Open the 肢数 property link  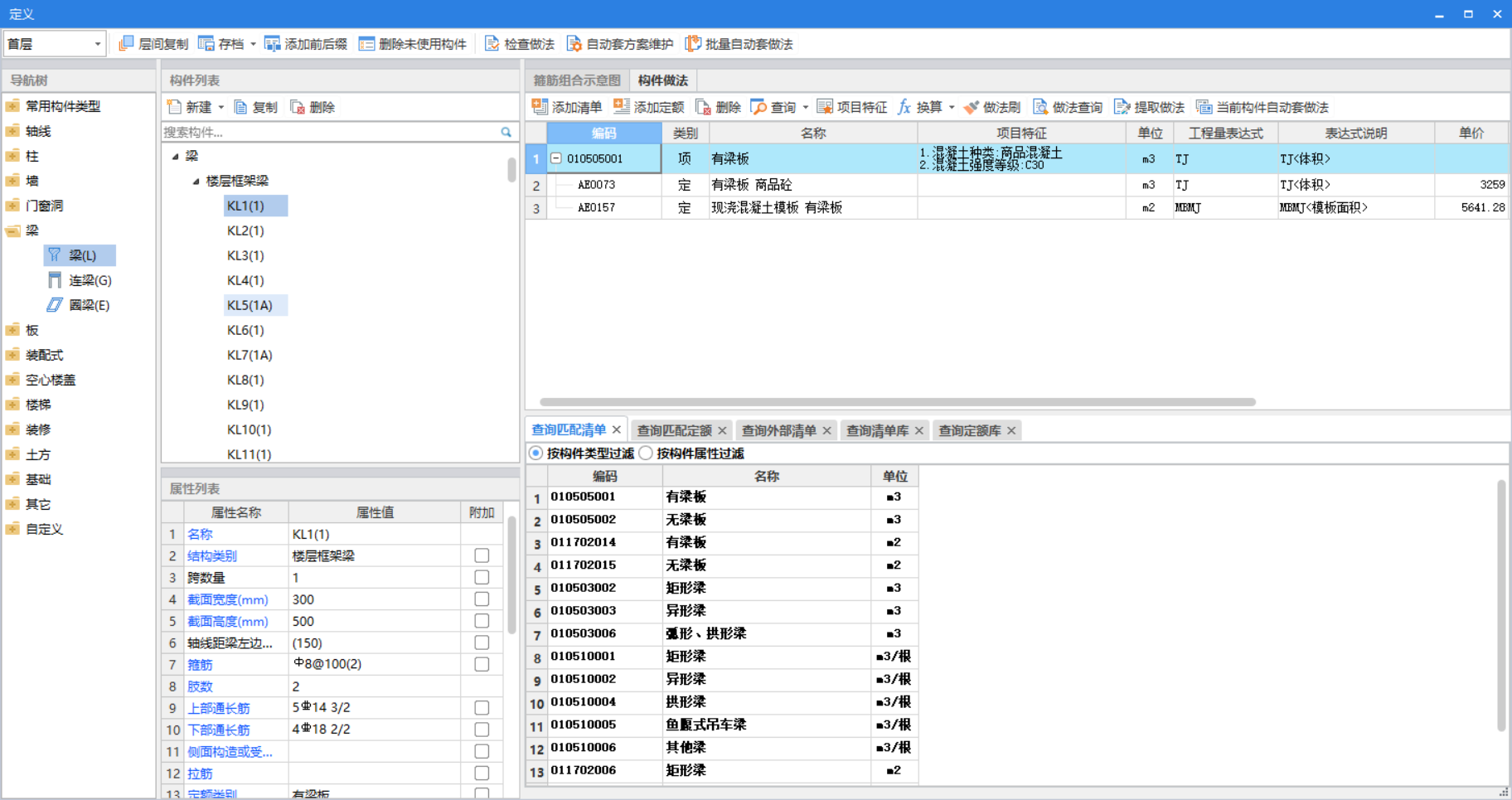pyautogui.click(x=200, y=686)
